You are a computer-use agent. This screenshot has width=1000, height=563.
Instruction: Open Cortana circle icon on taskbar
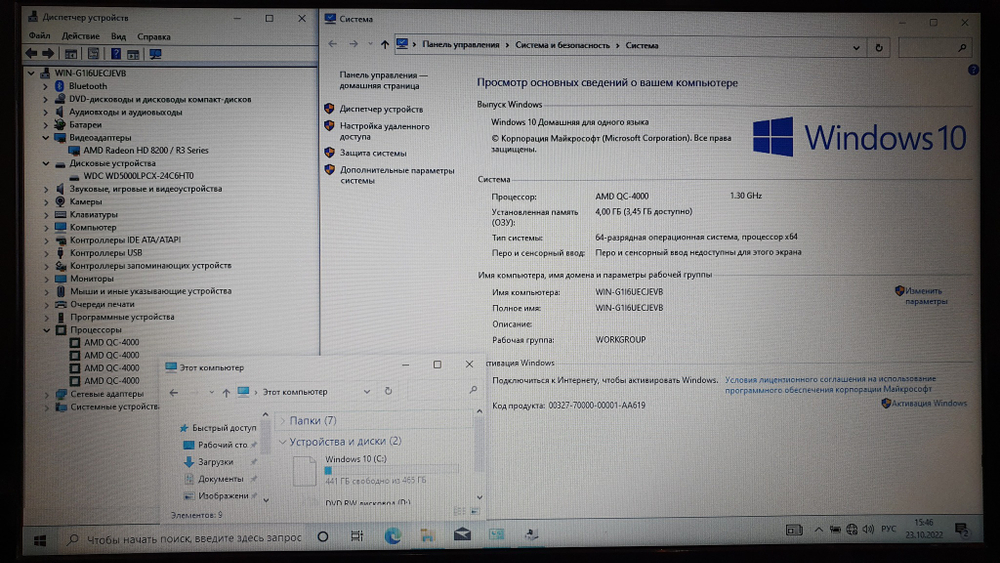(323, 537)
